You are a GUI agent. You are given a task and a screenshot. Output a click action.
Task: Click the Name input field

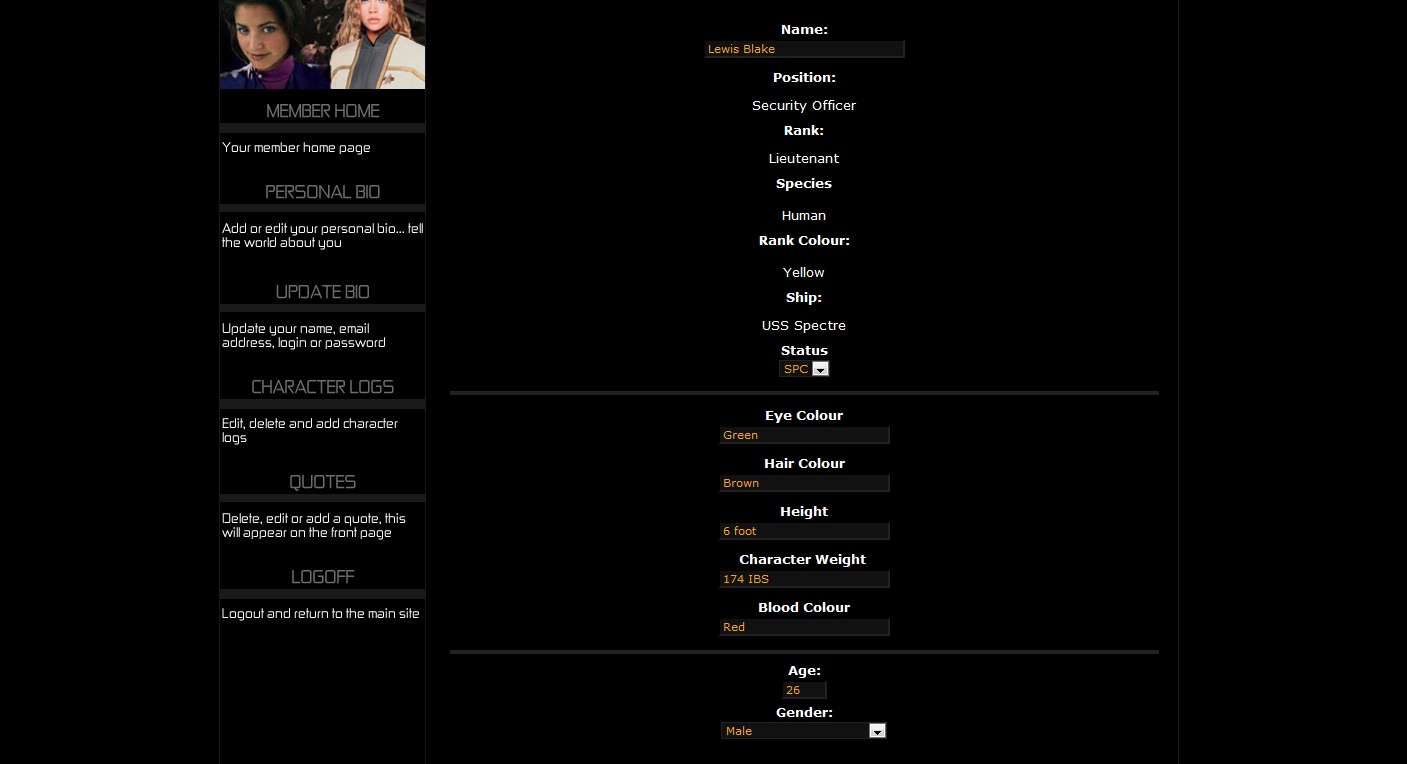[x=804, y=49]
